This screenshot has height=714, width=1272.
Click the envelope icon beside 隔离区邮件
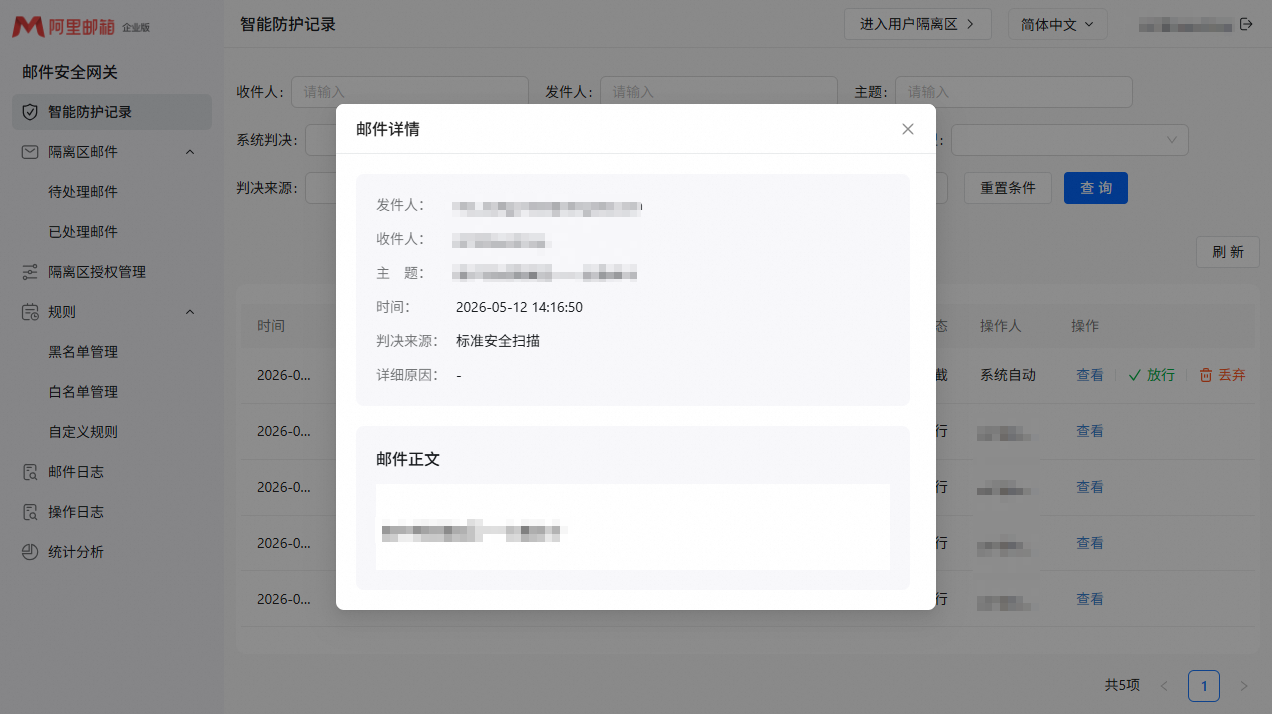[30, 152]
